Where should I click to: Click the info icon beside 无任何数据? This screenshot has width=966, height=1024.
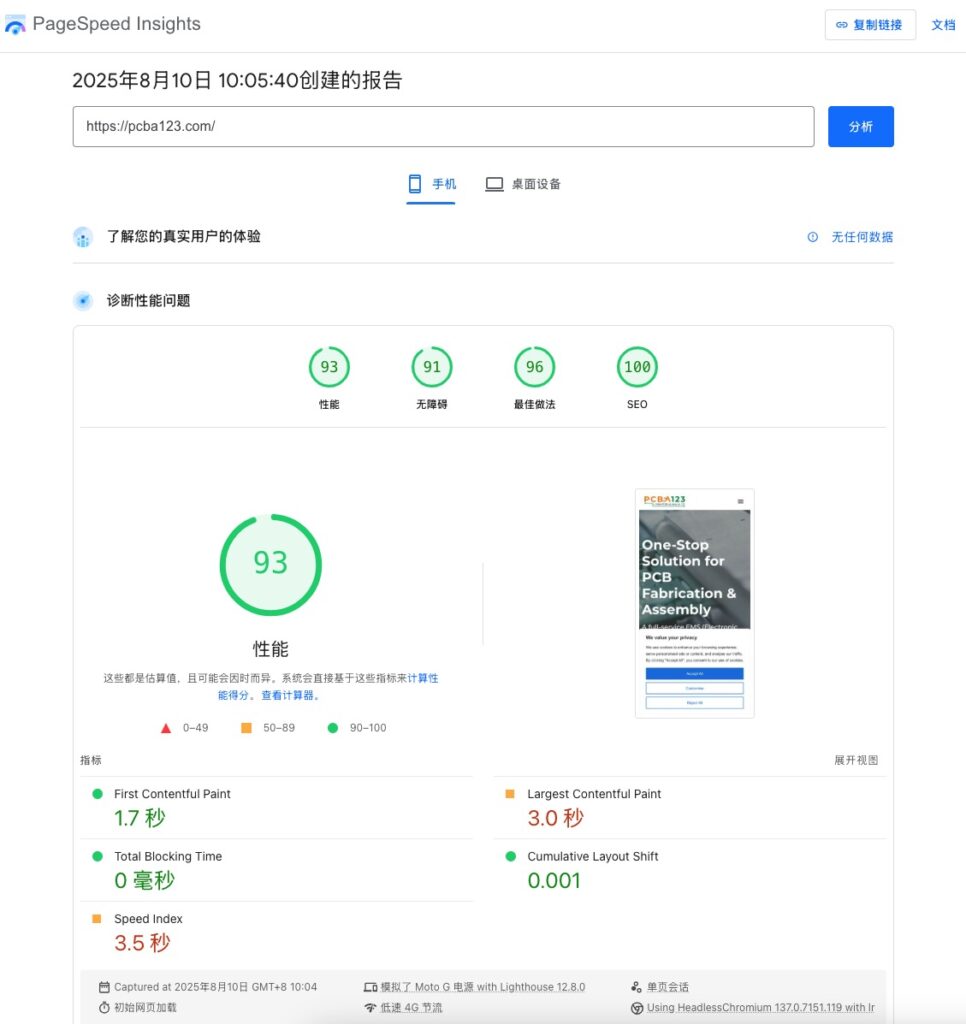point(812,237)
